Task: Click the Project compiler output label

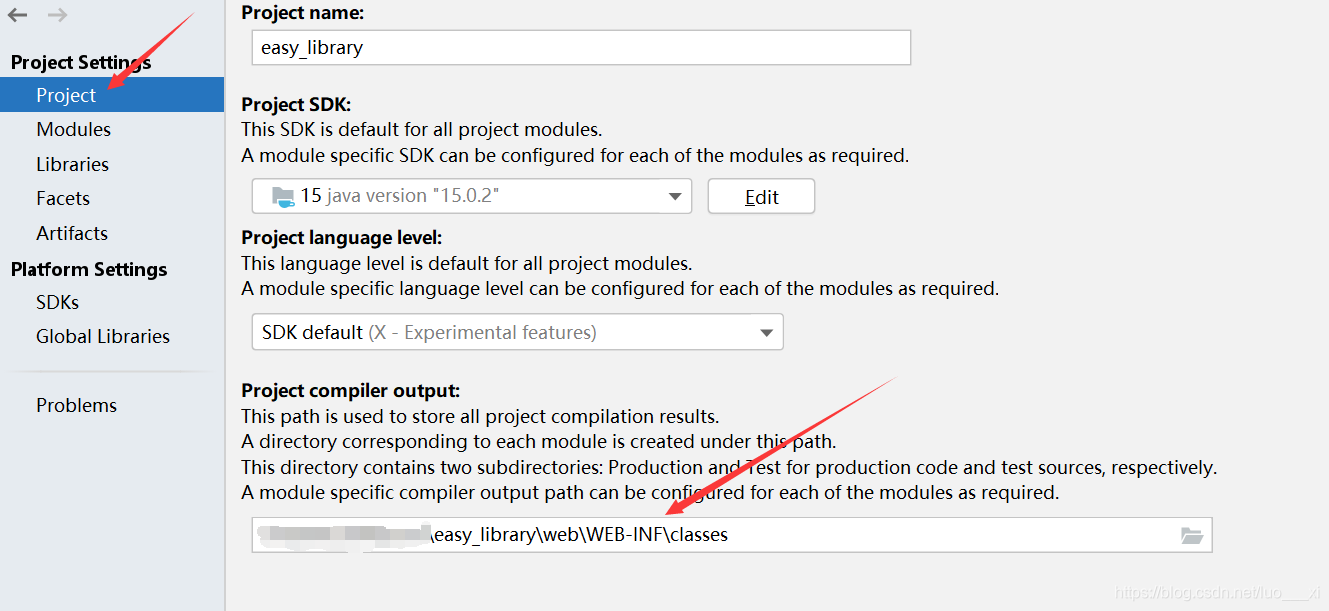Action: tap(351, 391)
